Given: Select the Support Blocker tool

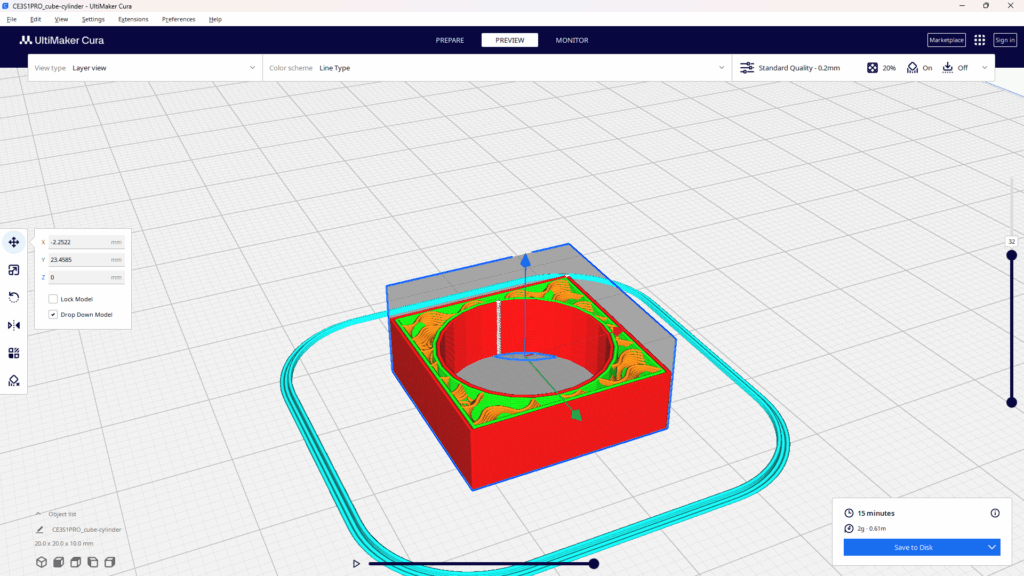Looking at the screenshot, I should [13, 380].
